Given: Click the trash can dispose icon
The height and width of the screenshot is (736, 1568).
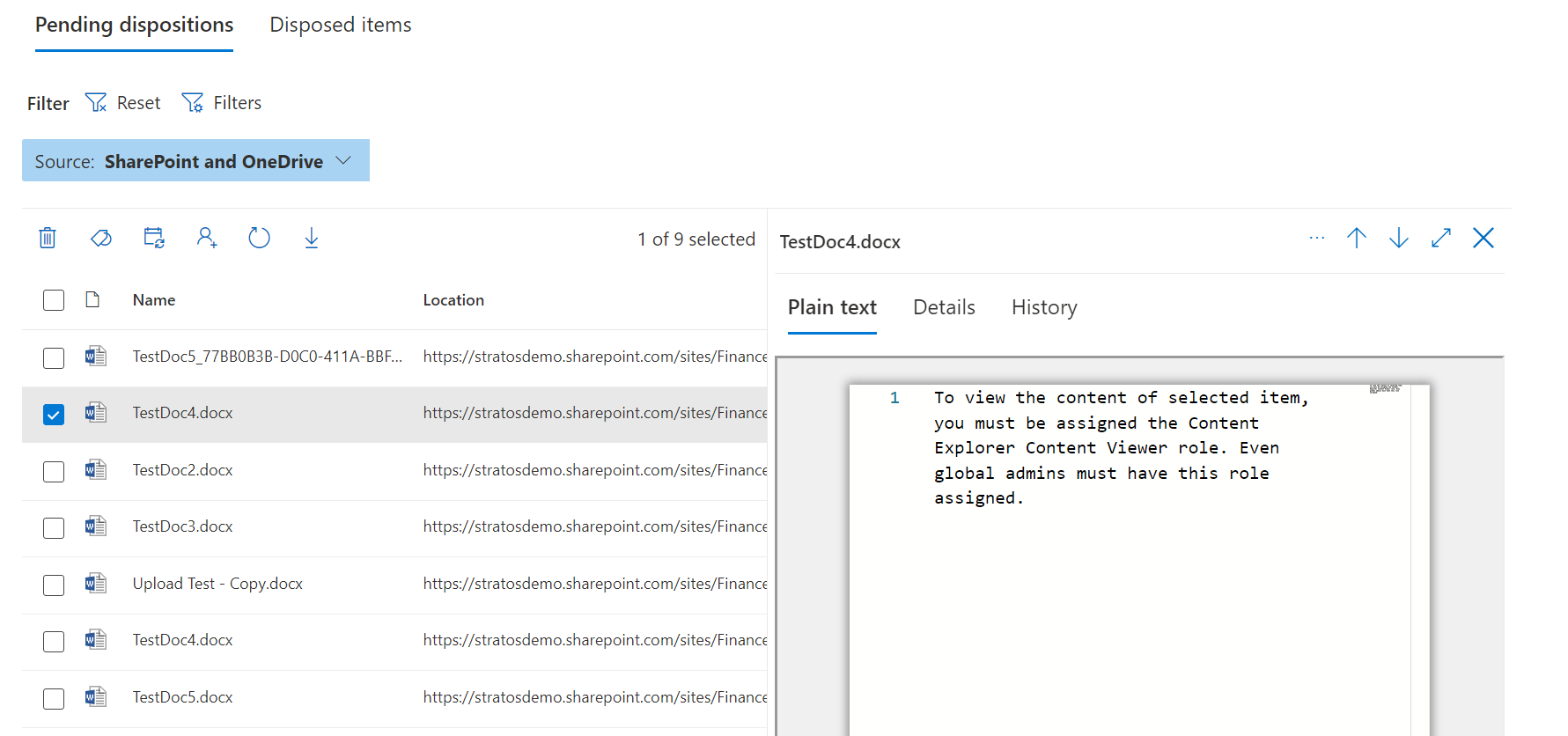Looking at the screenshot, I should [48, 238].
